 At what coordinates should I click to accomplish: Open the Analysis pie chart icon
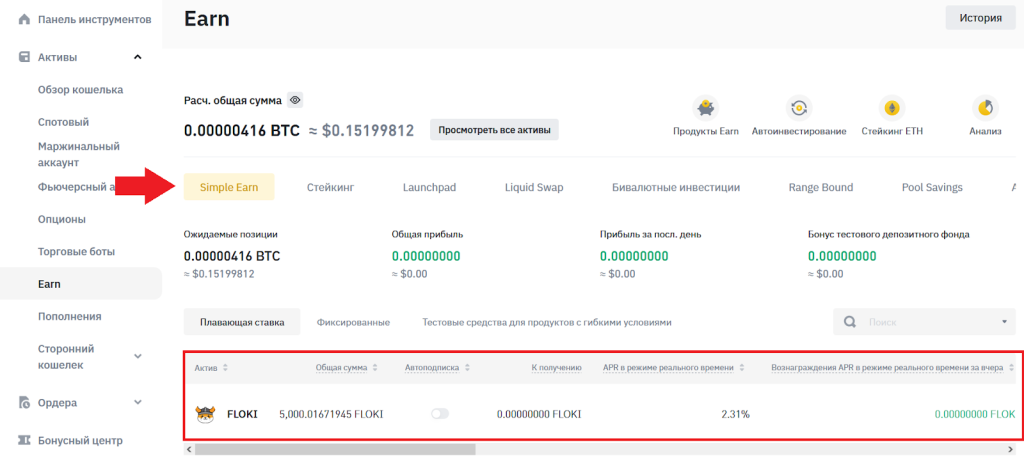click(985, 108)
